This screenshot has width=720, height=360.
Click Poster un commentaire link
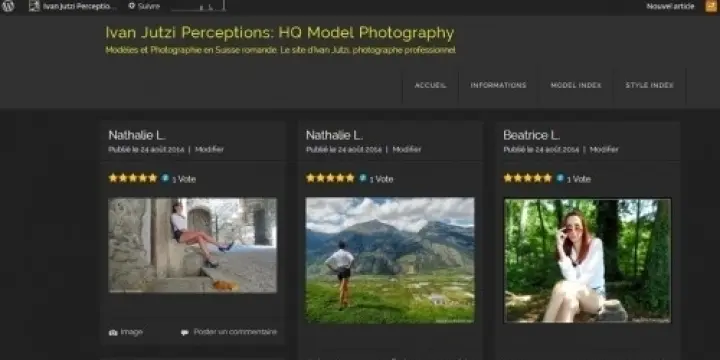pyautogui.click(x=235, y=332)
